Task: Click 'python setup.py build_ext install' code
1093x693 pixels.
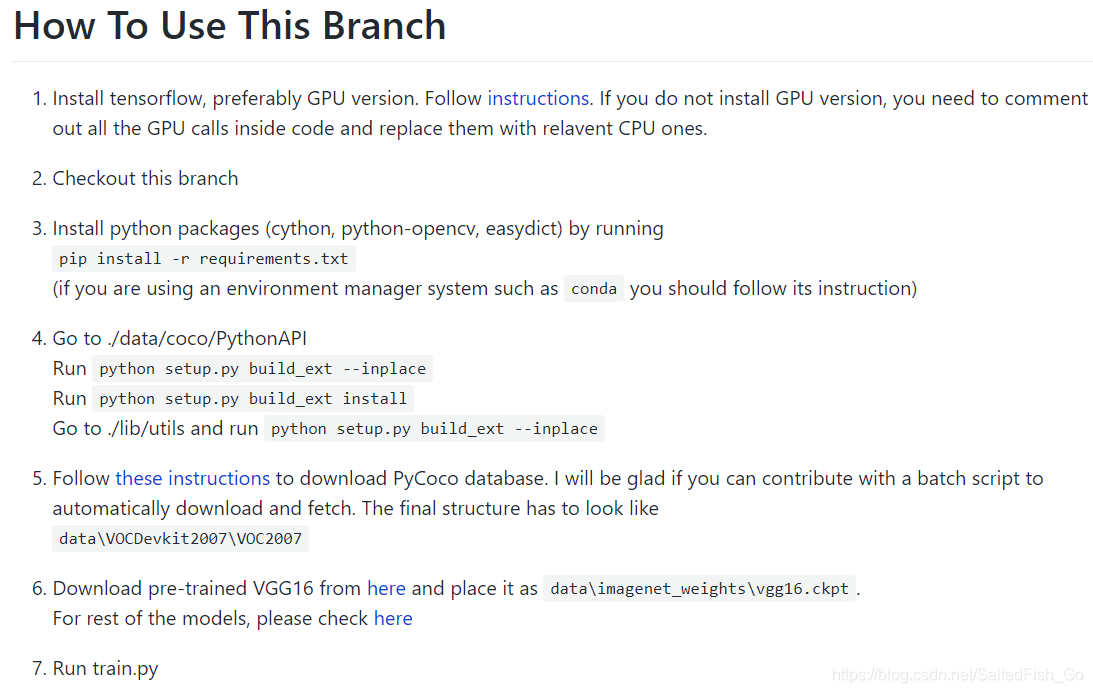Action: (253, 399)
